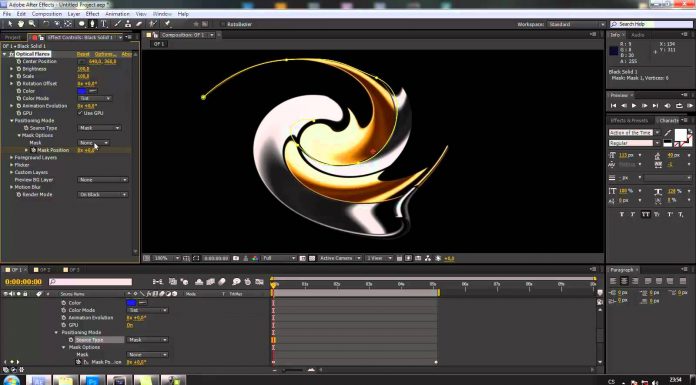The height and width of the screenshot is (385, 696).
Task: Show channel and color management settings
Action: pyautogui.click(x=255, y=258)
